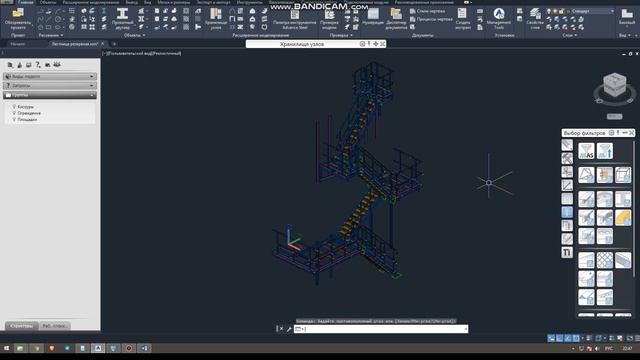This screenshot has width=640, height=360.
Task: Click the ViewCube in the viewport
Action: (615, 85)
